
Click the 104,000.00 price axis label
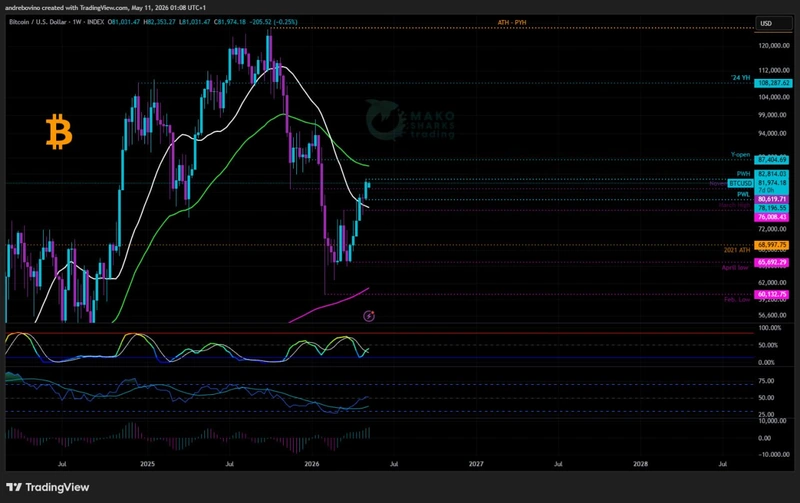[773, 97]
